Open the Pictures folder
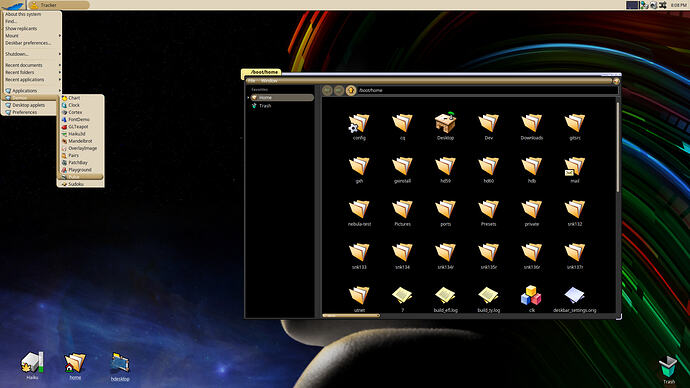The image size is (690, 388). [402, 210]
